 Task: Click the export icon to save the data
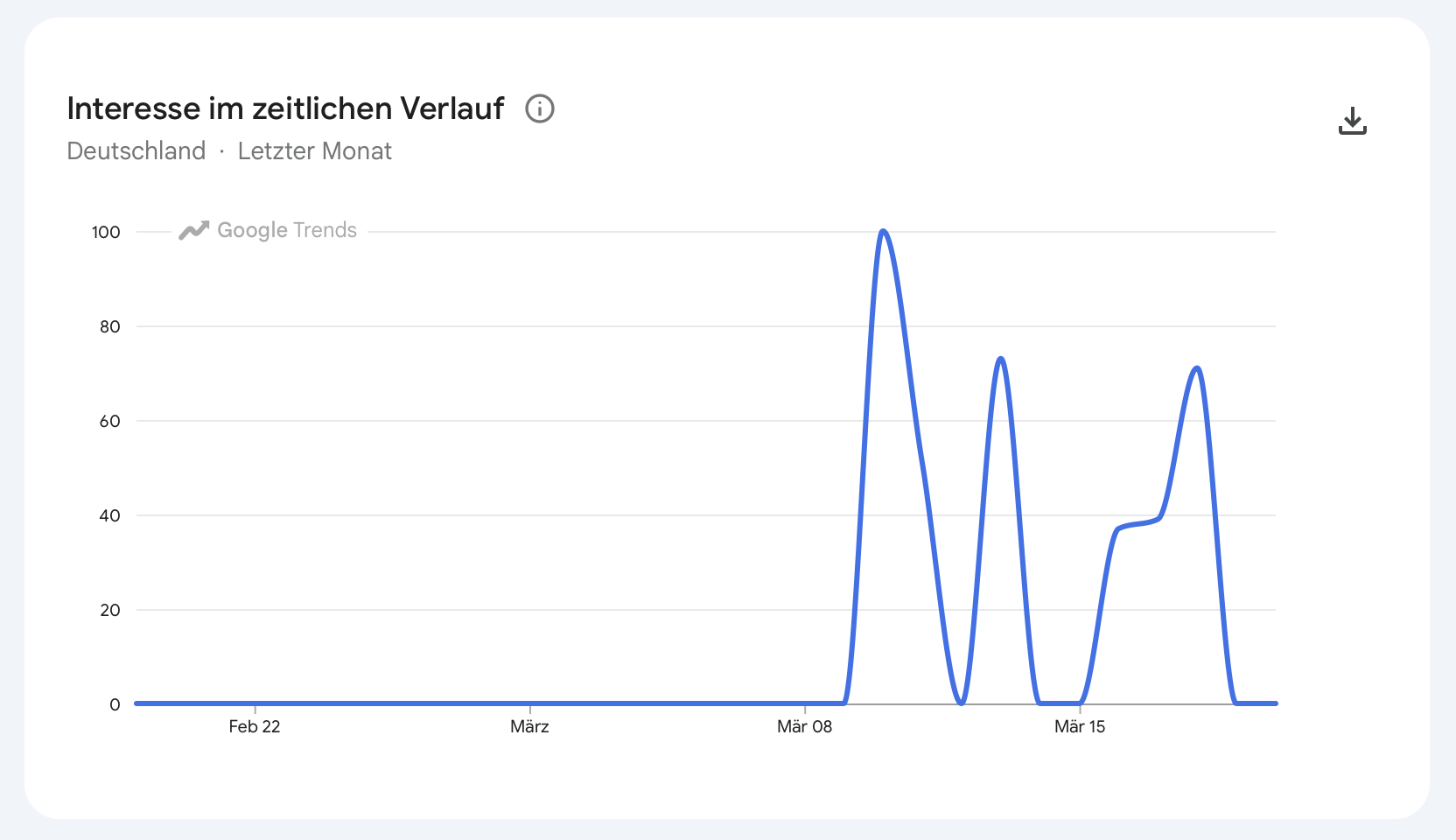click(1353, 120)
